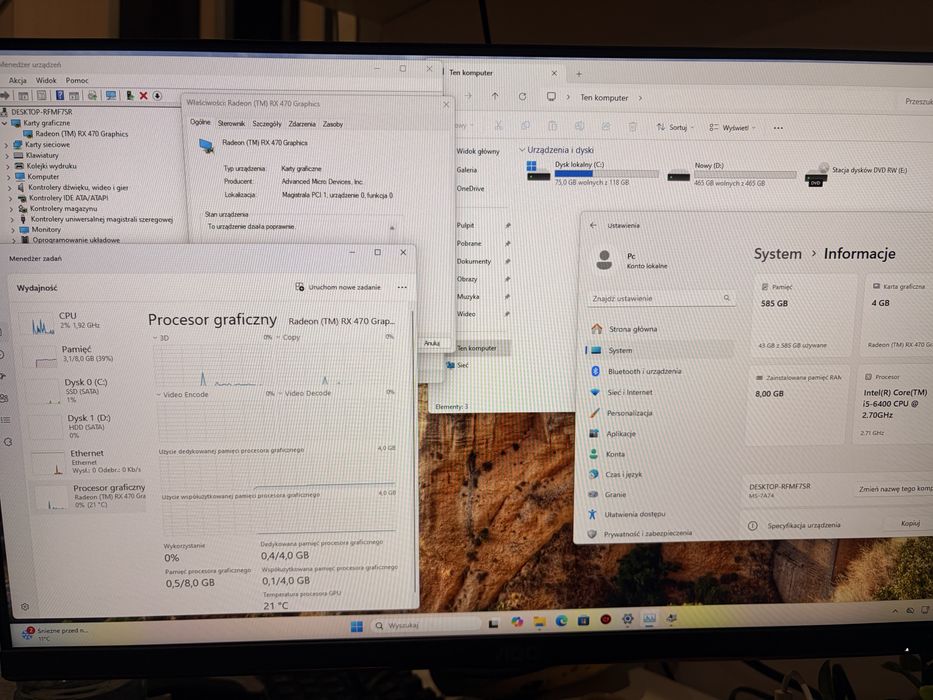Open Copilot icon on the taskbar
This screenshot has width=933, height=700.
click(517, 623)
